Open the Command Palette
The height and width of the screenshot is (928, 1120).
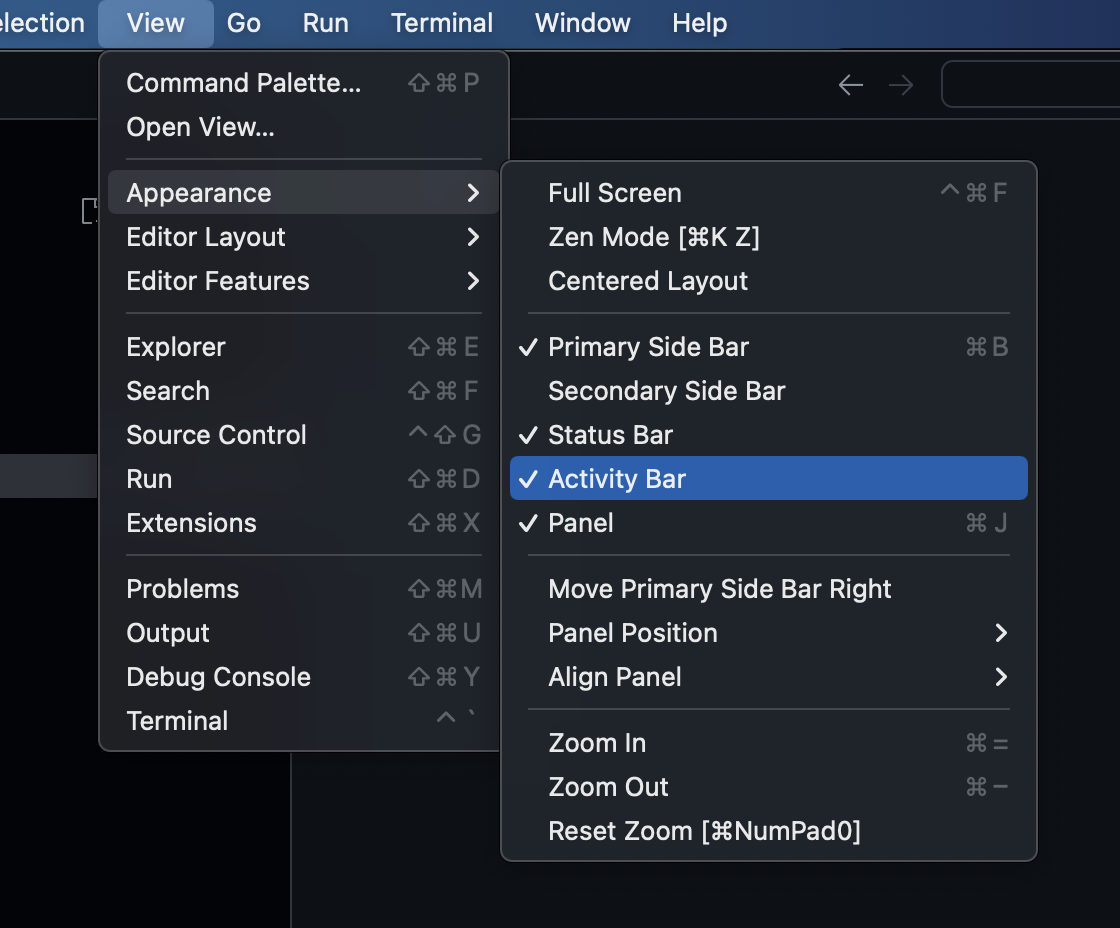[x=243, y=83]
